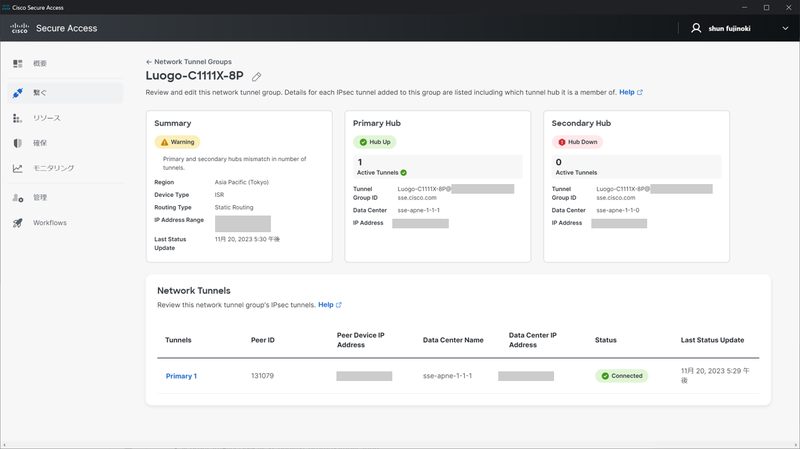Click Cisco Secure Access title bar app icon
800x449 pixels.
click(6, 7)
